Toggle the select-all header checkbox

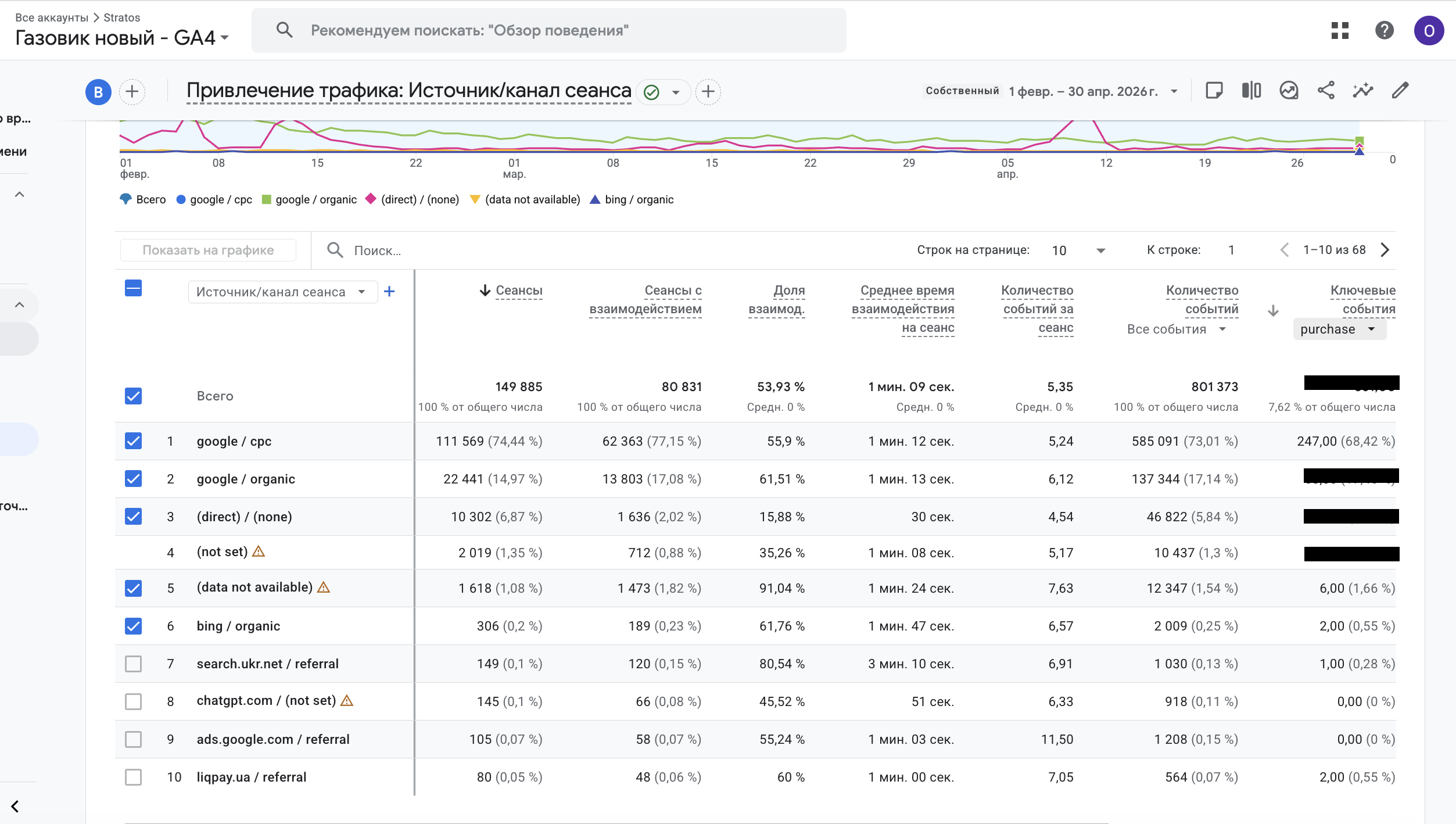133,288
